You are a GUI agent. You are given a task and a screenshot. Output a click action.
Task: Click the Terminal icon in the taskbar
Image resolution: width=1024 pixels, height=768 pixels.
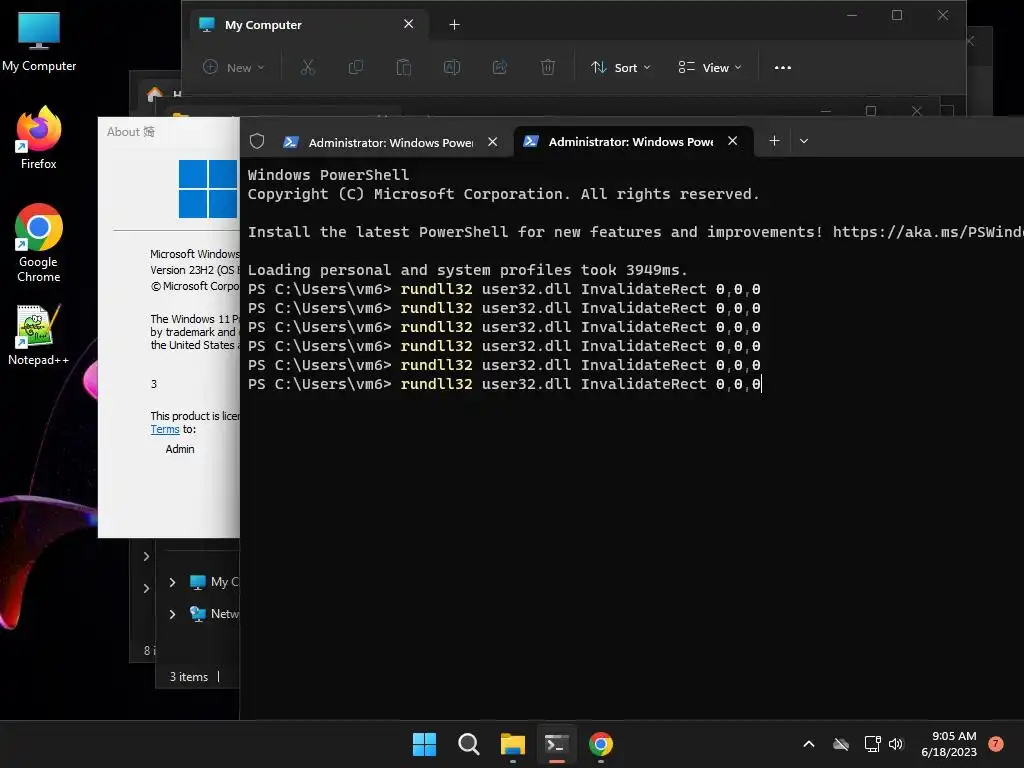point(556,744)
